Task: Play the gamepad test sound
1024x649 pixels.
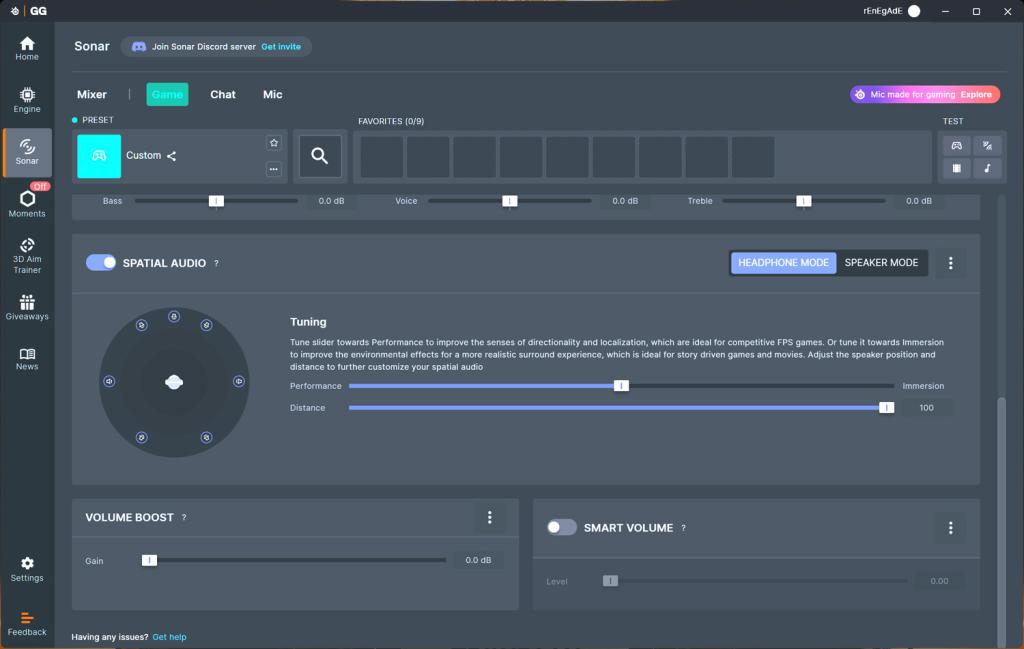Action: 956,145
